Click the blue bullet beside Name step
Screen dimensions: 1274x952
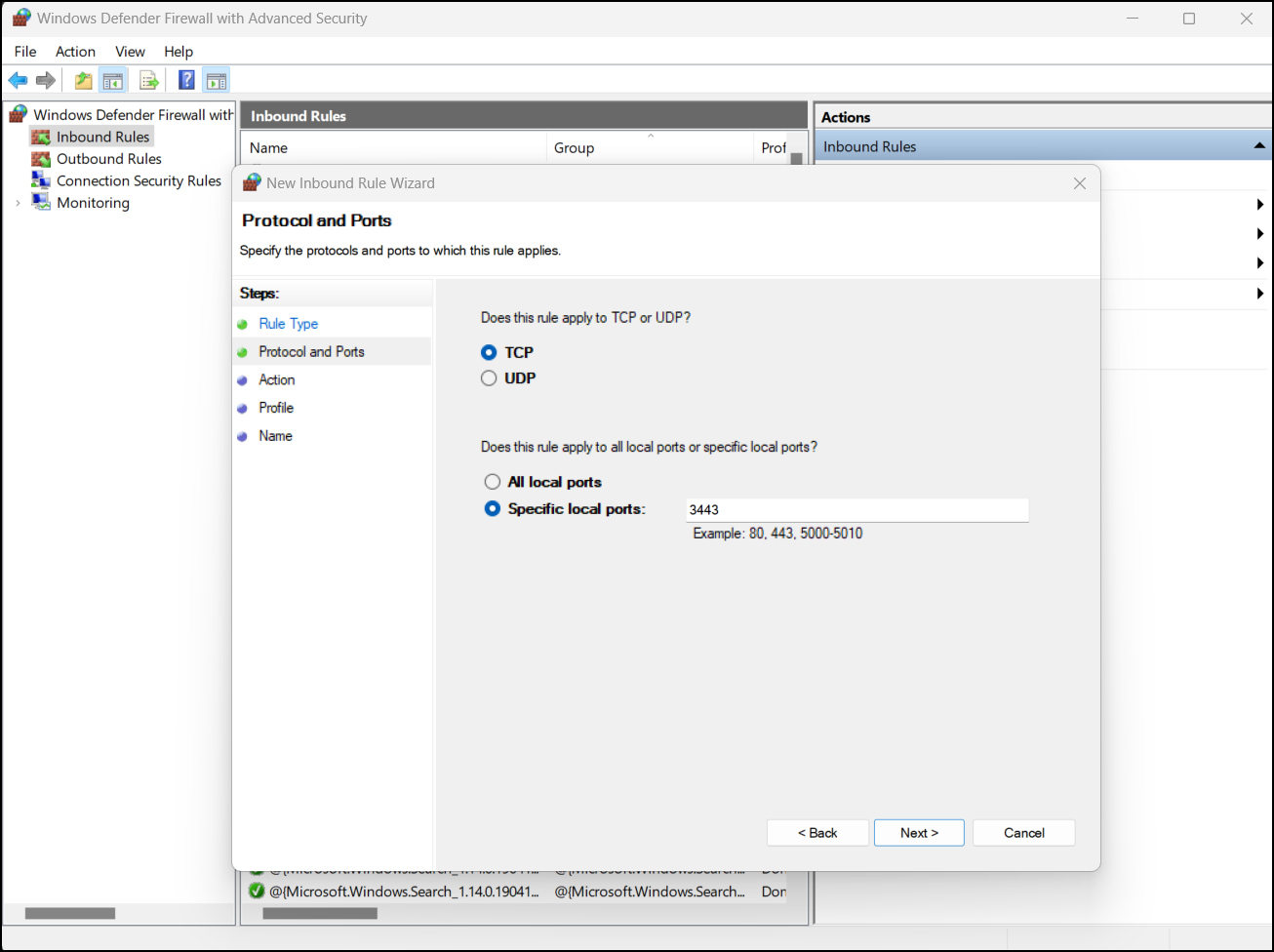click(x=242, y=437)
